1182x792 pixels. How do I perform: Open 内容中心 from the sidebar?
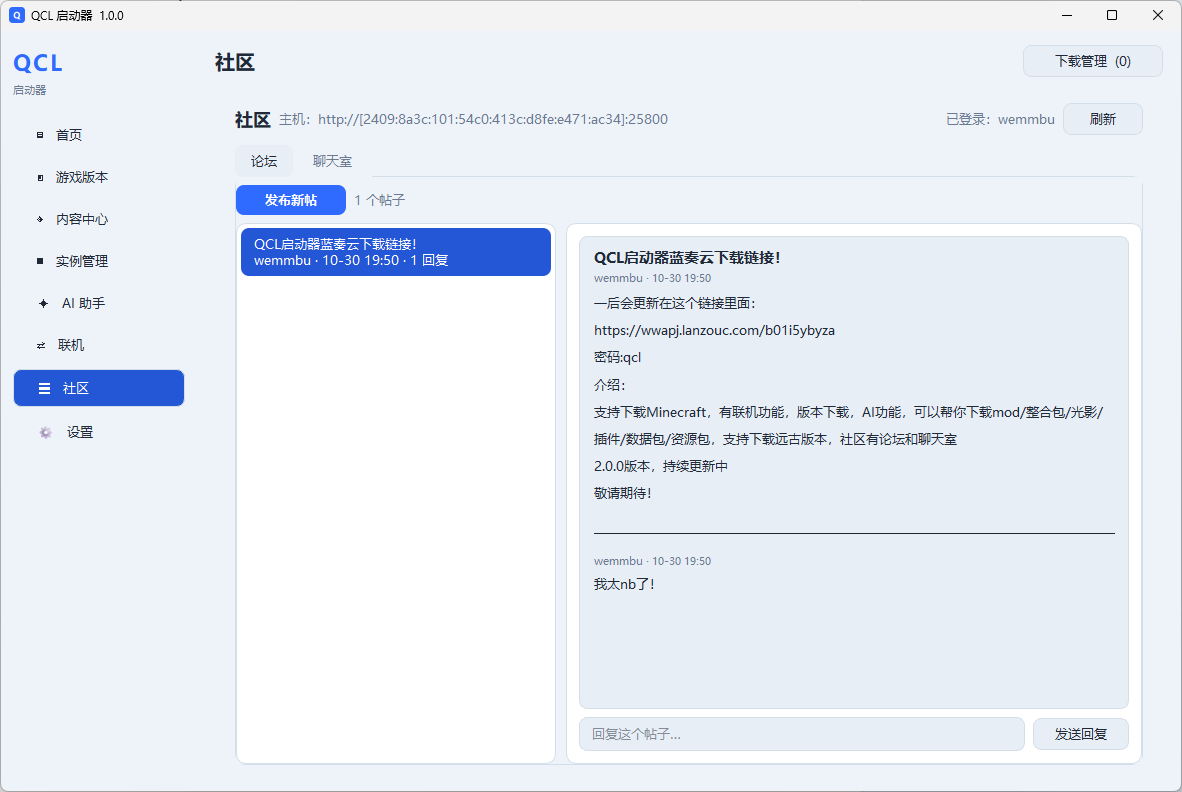(99, 219)
